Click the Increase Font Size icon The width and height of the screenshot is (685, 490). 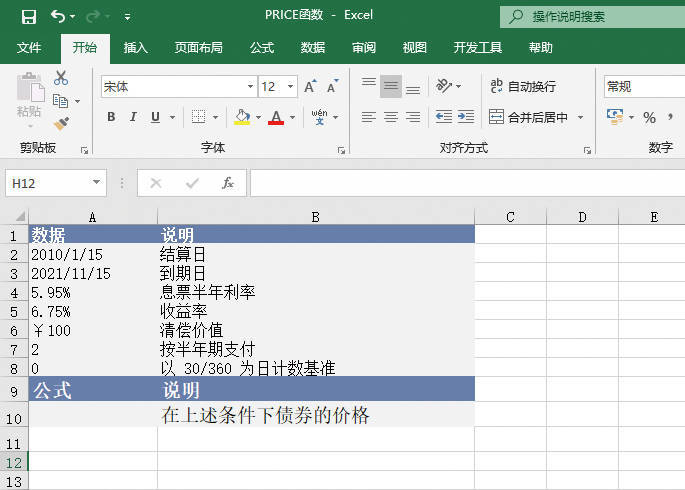[x=311, y=87]
